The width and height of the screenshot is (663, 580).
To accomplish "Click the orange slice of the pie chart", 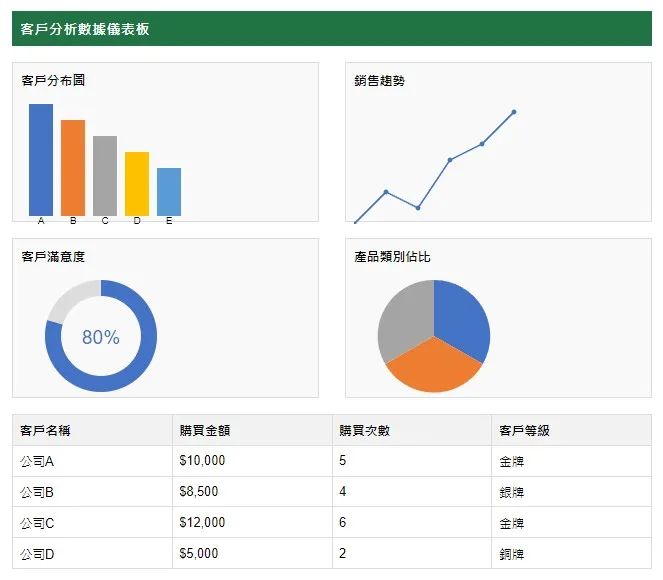I will pos(434,368).
